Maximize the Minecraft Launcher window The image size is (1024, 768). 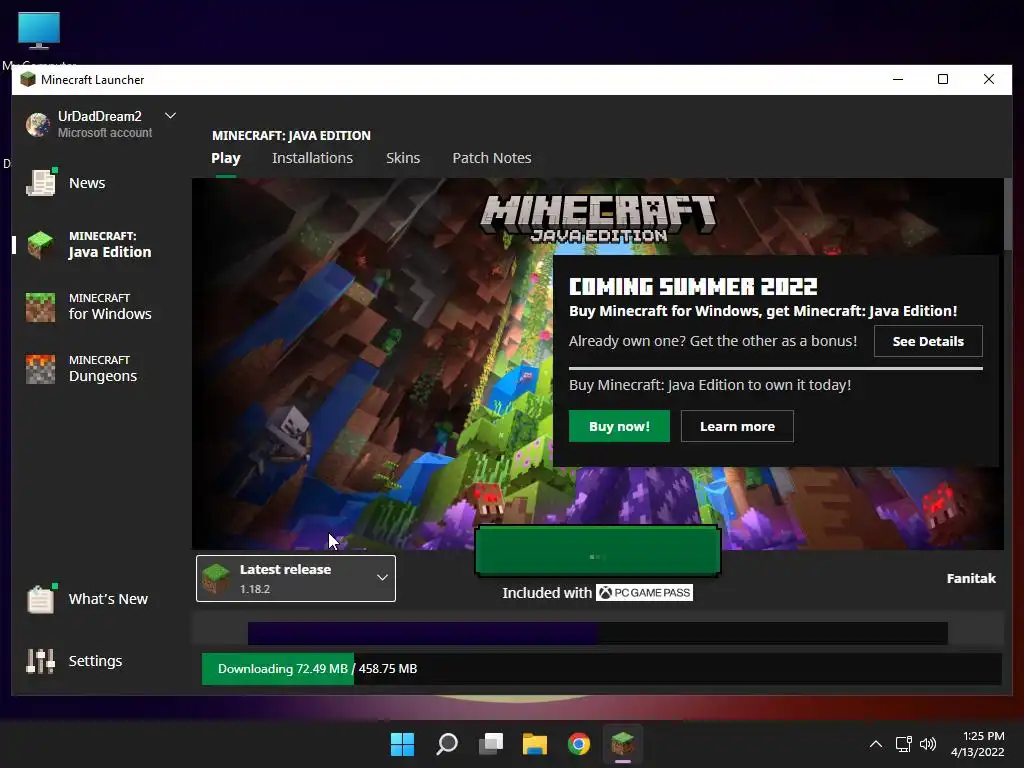tap(943, 80)
